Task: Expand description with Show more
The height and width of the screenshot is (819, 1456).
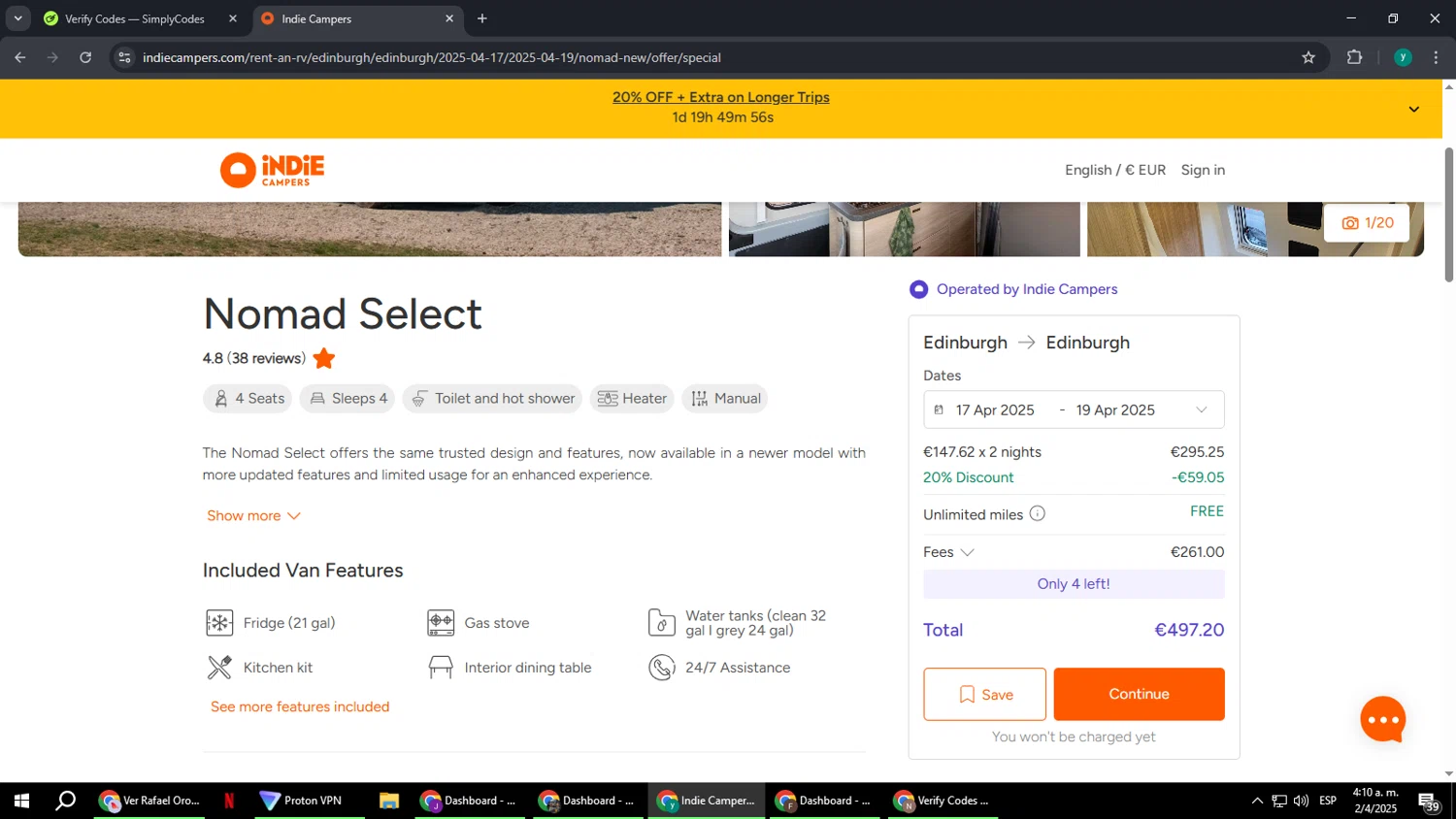Action: point(253,516)
